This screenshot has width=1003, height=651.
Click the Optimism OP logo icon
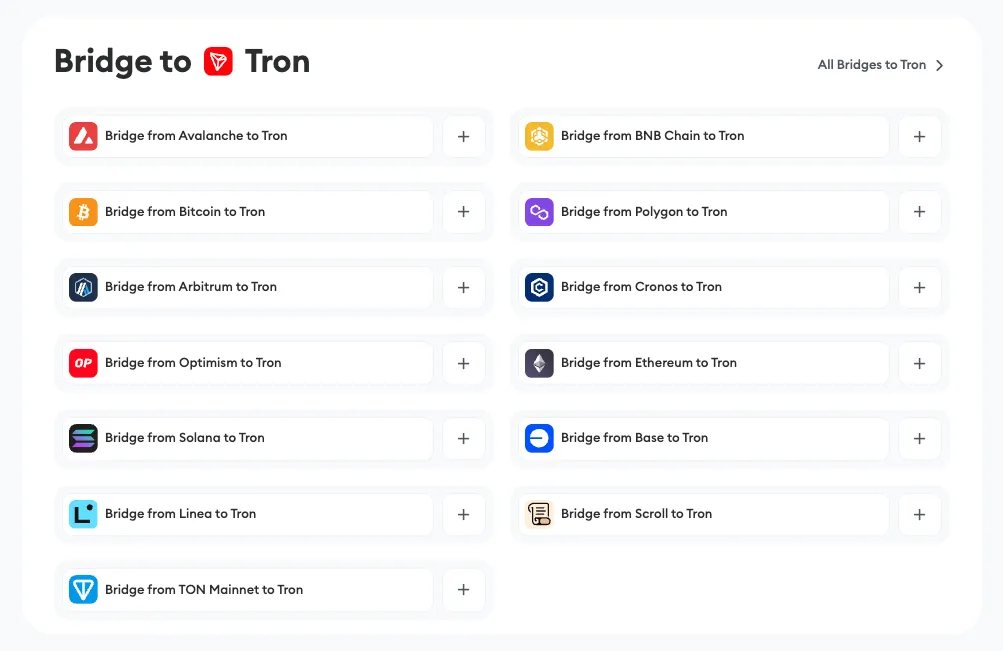[83, 363]
